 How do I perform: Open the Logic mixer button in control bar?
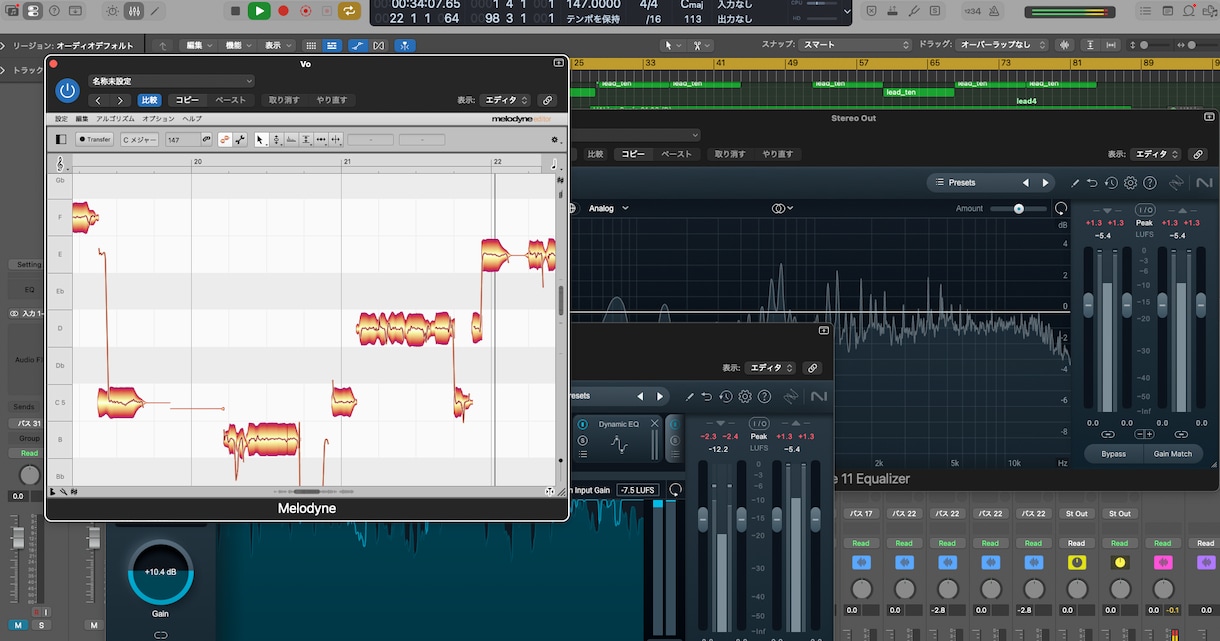[x=133, y=11]
